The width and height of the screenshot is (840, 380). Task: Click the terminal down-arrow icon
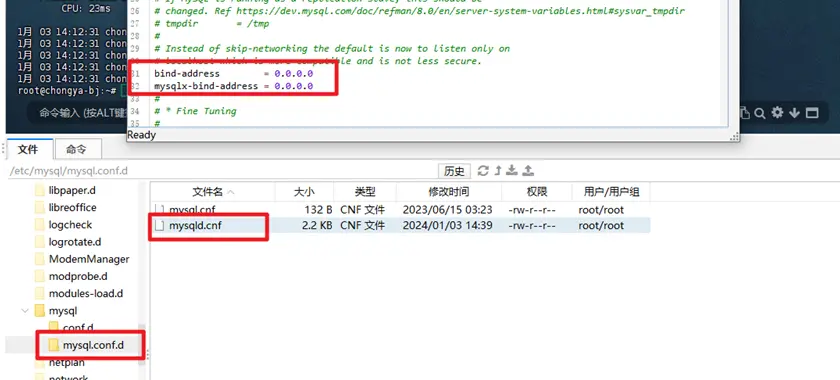coord(794,113)
